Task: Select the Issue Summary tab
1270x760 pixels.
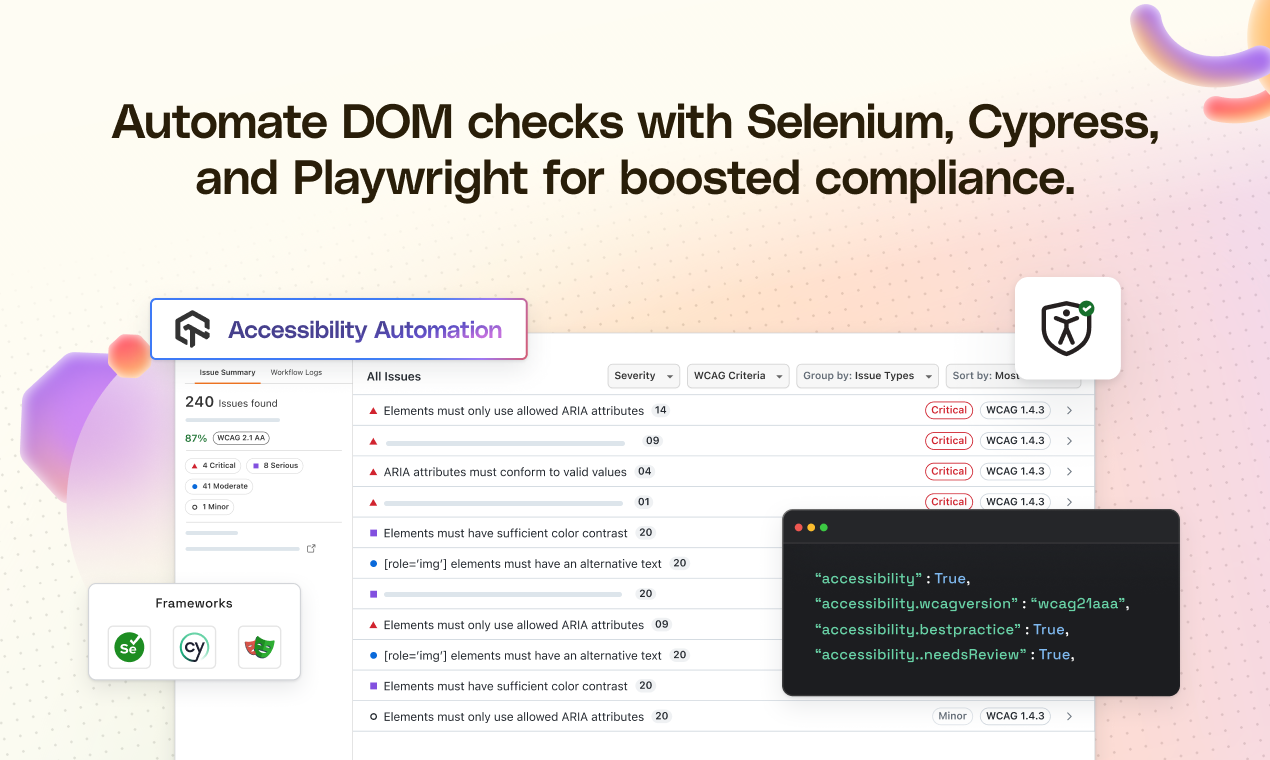Action: pos(227,372)
